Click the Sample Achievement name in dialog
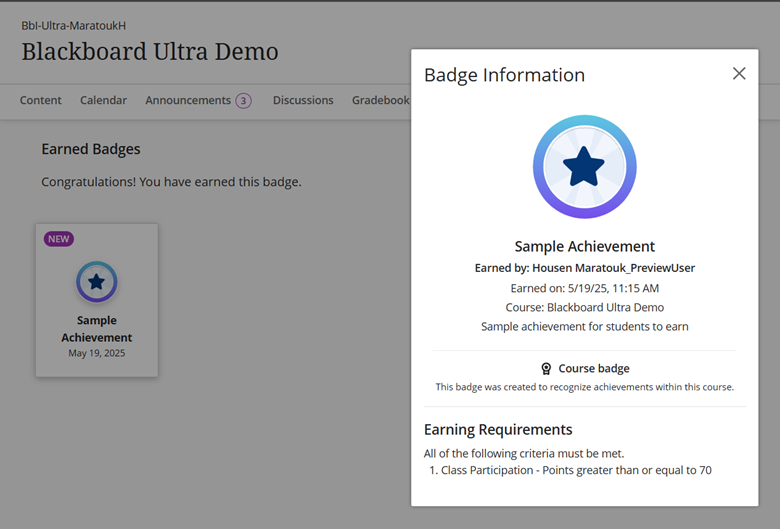 tap(584, 246)
